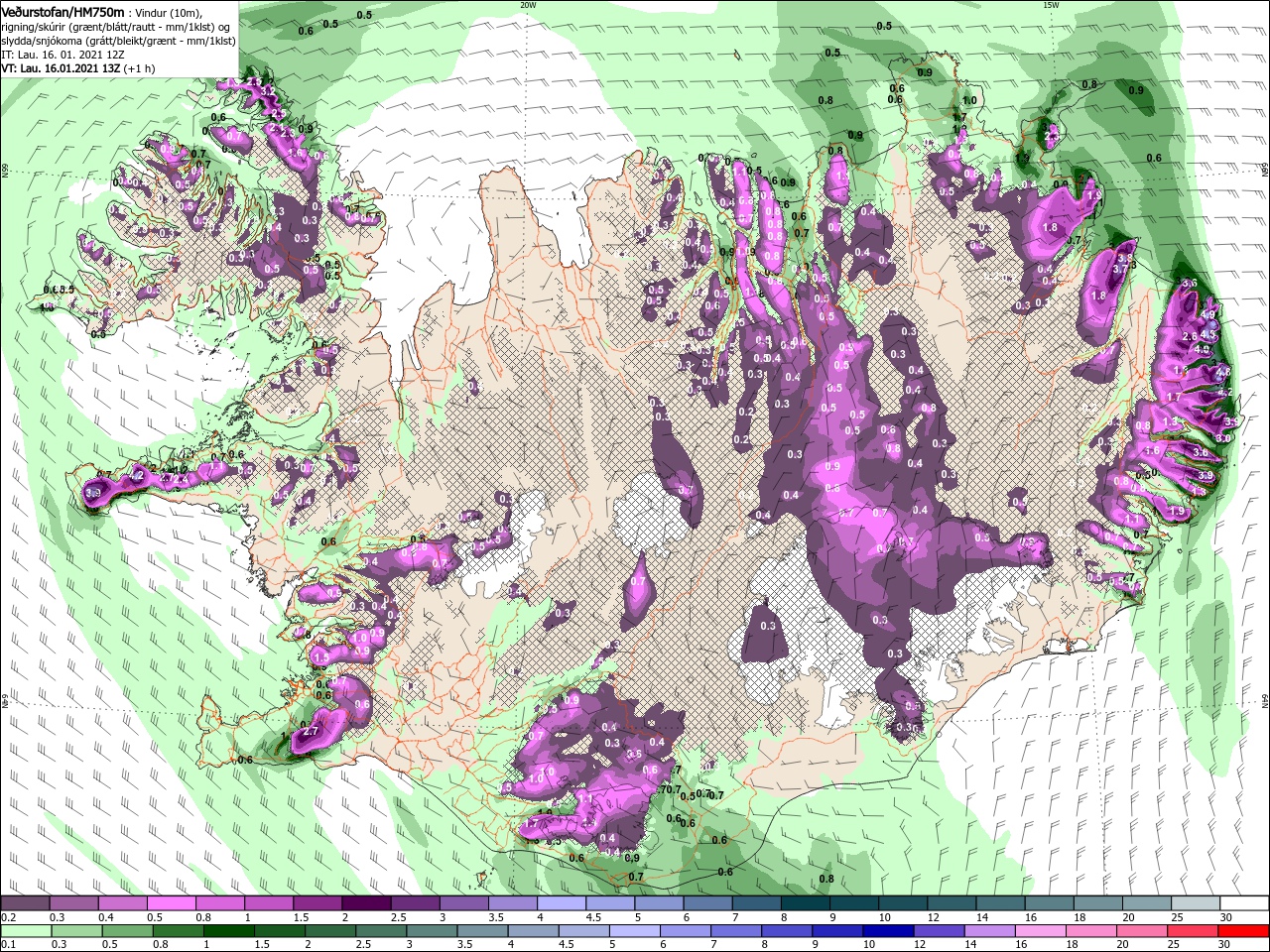The image size is (1270, 952).
Task: Click the dark purple 2 swatch in the top legend row
Action: [x=365, y=903]
